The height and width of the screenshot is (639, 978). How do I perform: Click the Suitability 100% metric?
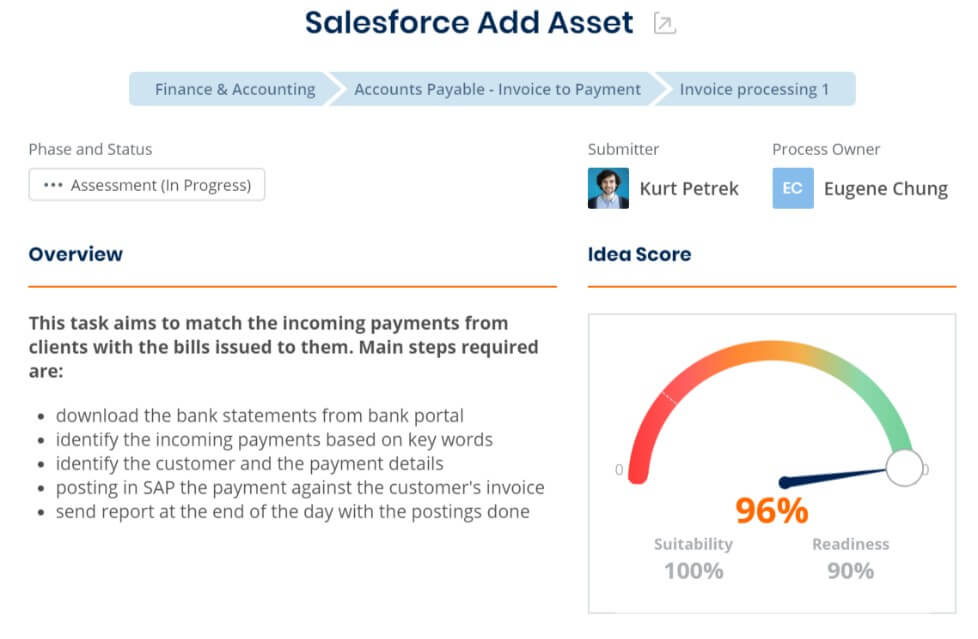[693, 559]
